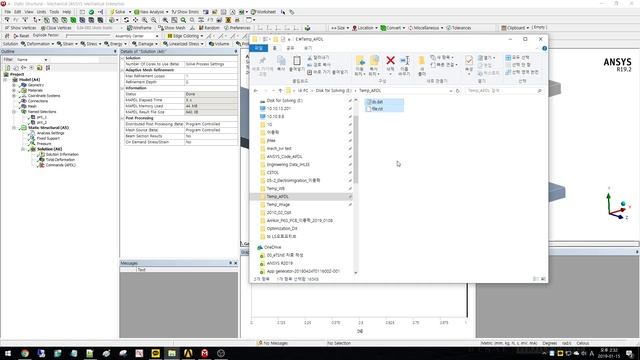Select the Geometry tree node
The image size is (640, 360).
click(36, 85)
